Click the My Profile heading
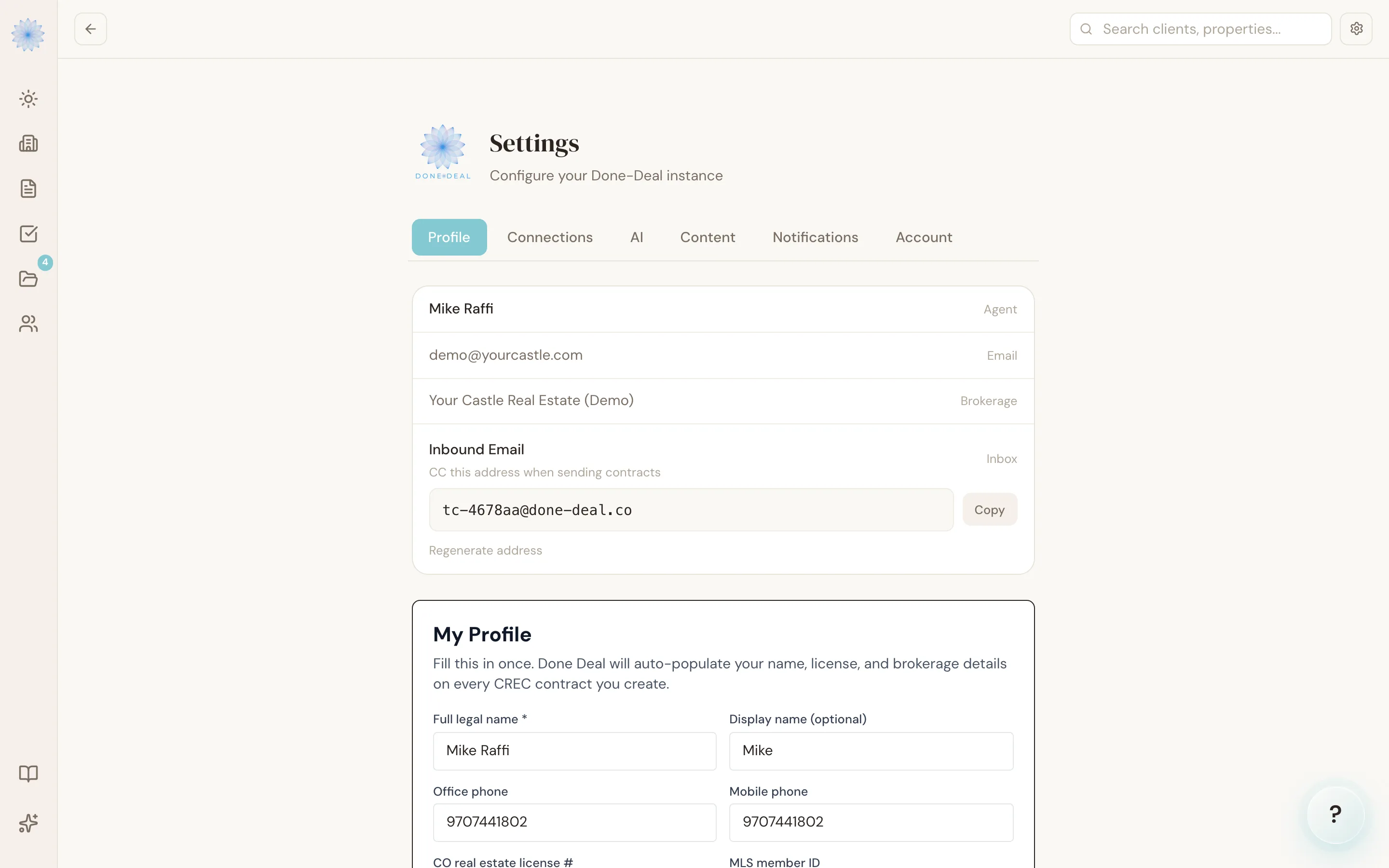The height and width of the screenshot is (868, 1389). 482,634
